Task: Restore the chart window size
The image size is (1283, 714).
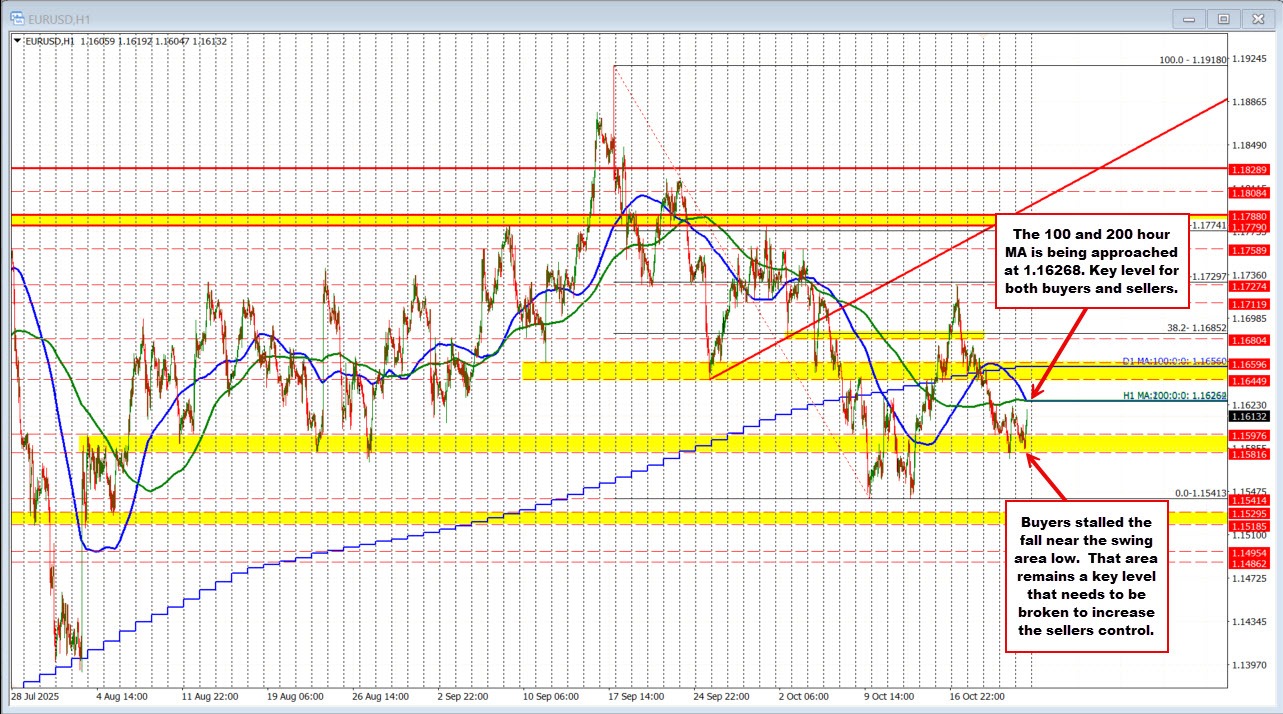Action: [1222, 18]
